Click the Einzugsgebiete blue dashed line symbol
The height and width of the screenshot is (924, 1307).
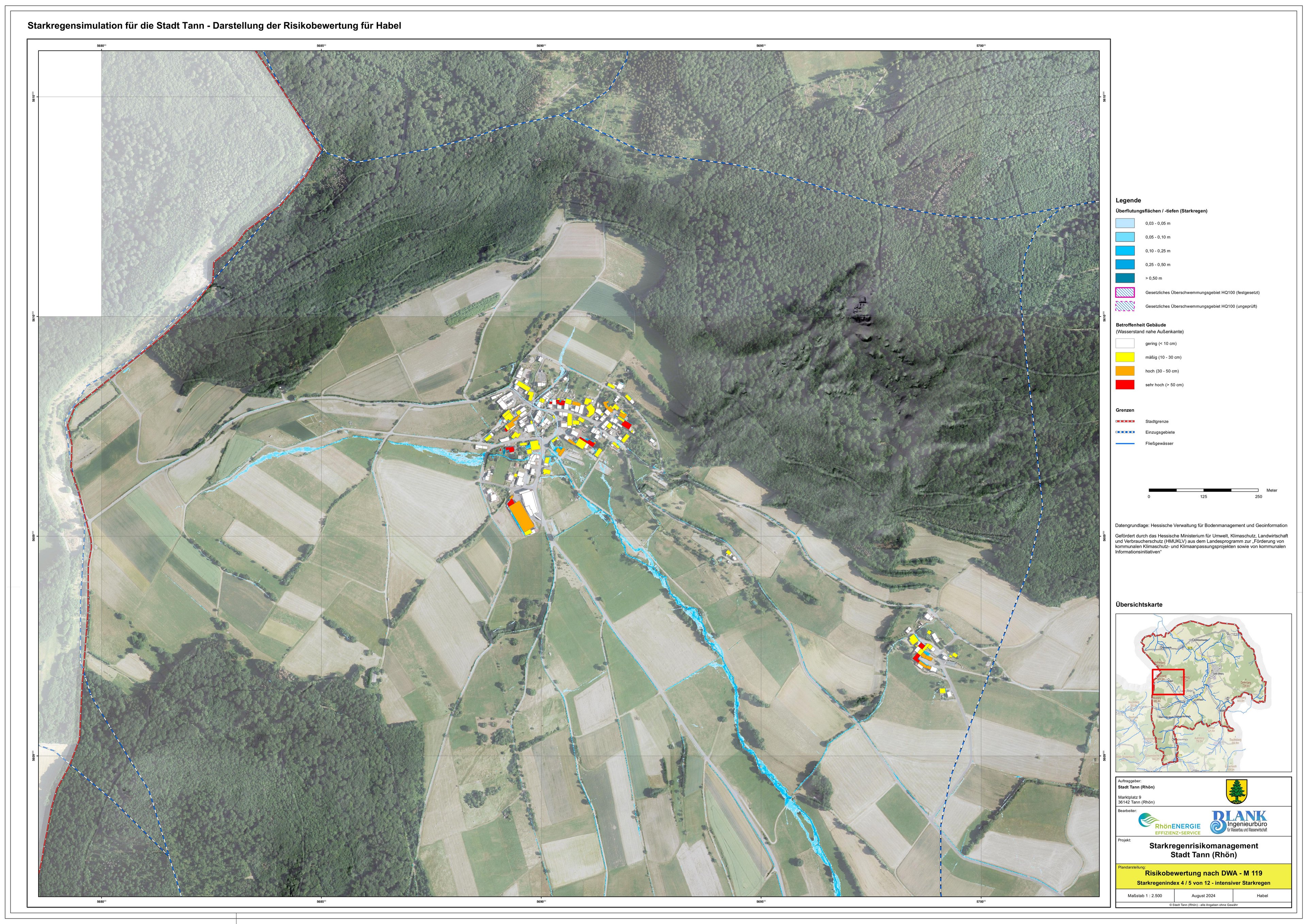point(1125,432)
